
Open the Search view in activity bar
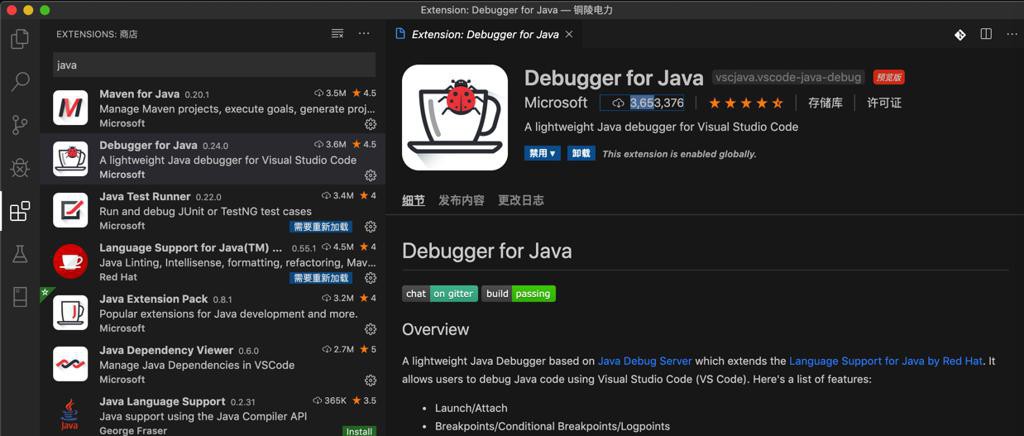tap(20, 82)
